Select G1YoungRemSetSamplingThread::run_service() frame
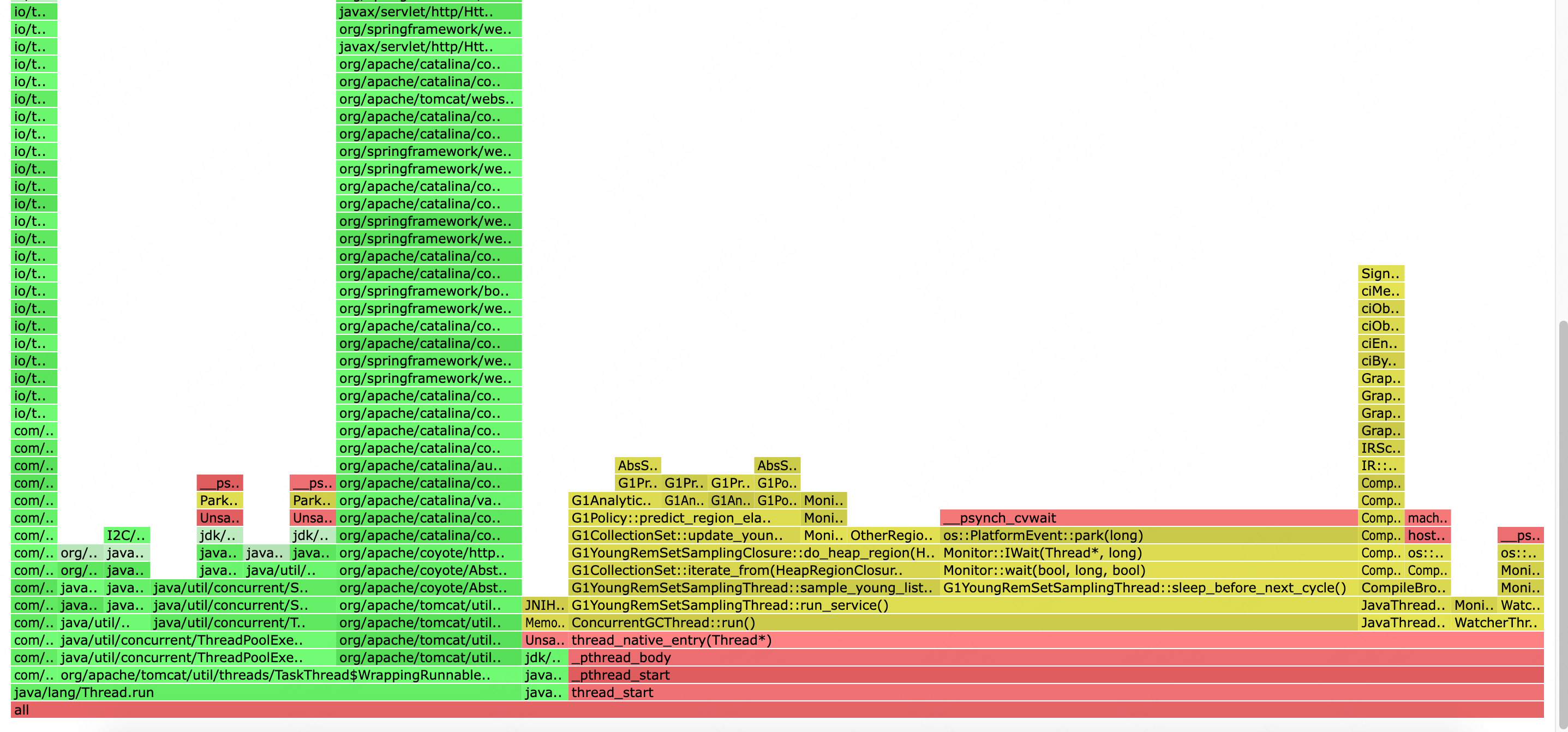This screenshot has height=732, width=1568. [962, 605]
